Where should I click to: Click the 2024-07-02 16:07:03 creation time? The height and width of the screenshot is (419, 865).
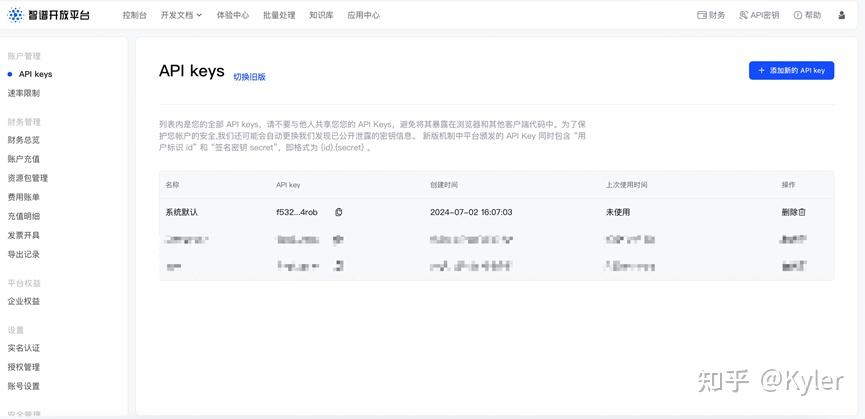[x=471, y=212]
